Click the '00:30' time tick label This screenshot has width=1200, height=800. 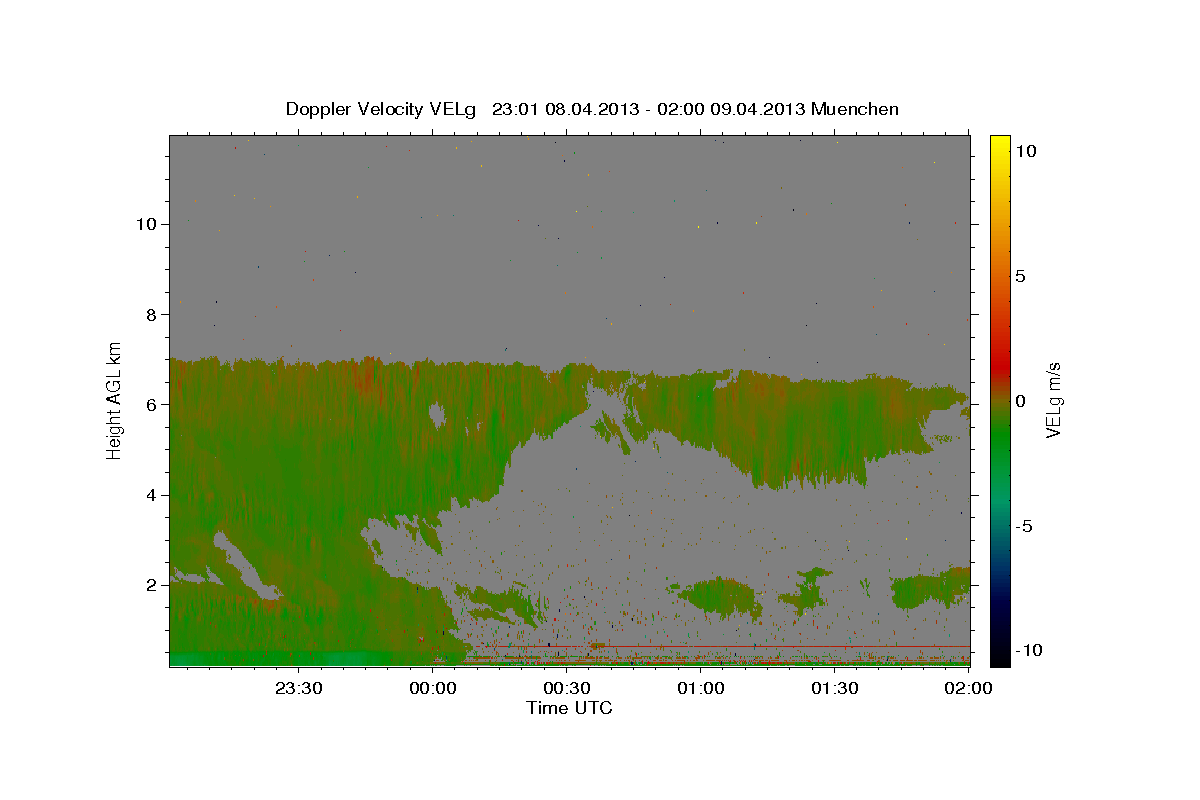tap(567, 688)
